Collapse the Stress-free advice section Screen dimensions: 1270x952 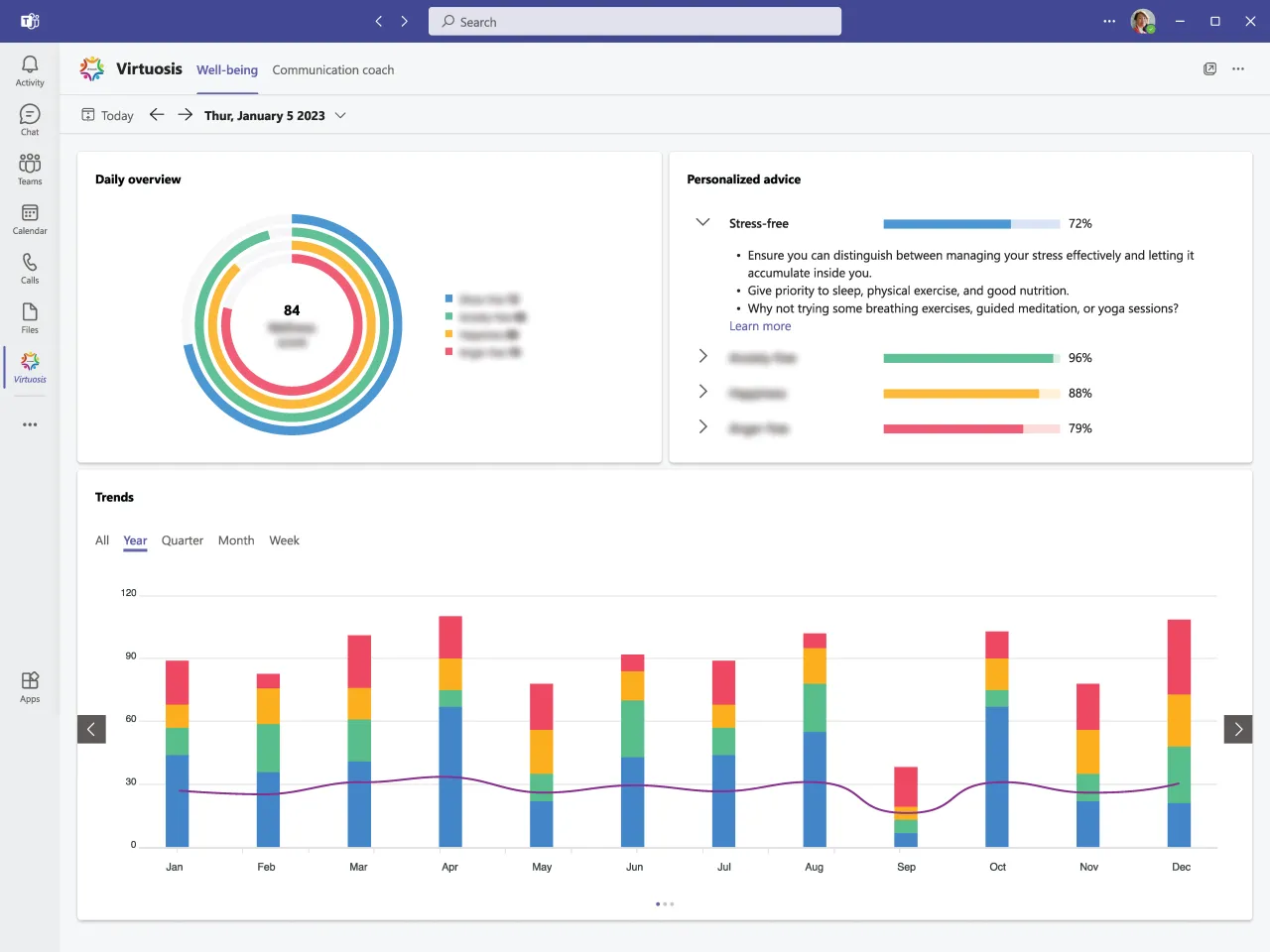point(702,222)
